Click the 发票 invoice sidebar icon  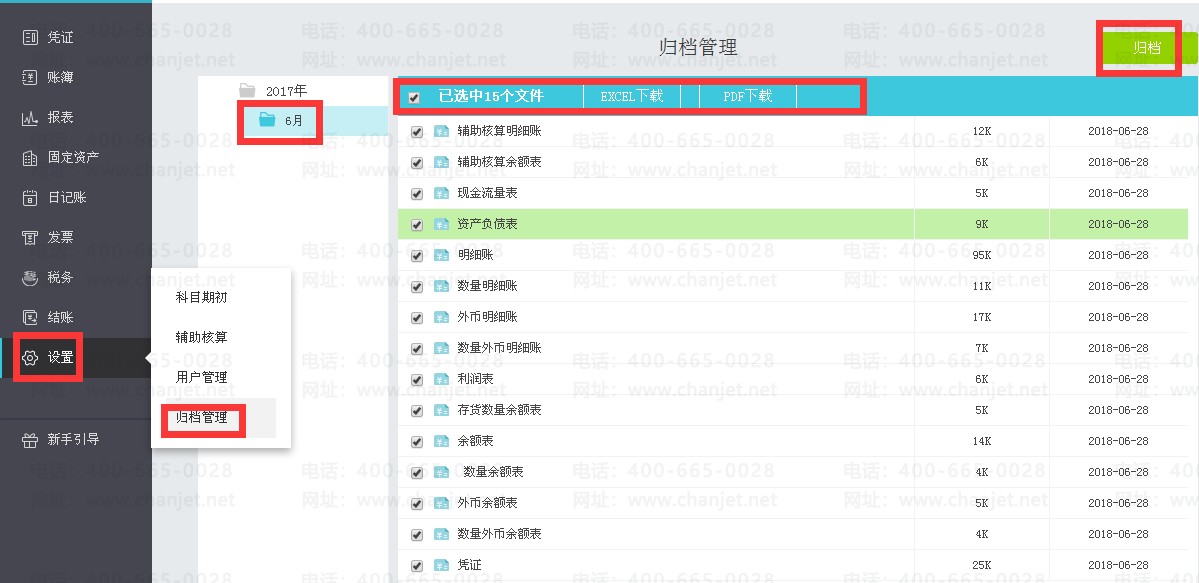(30, 237)
